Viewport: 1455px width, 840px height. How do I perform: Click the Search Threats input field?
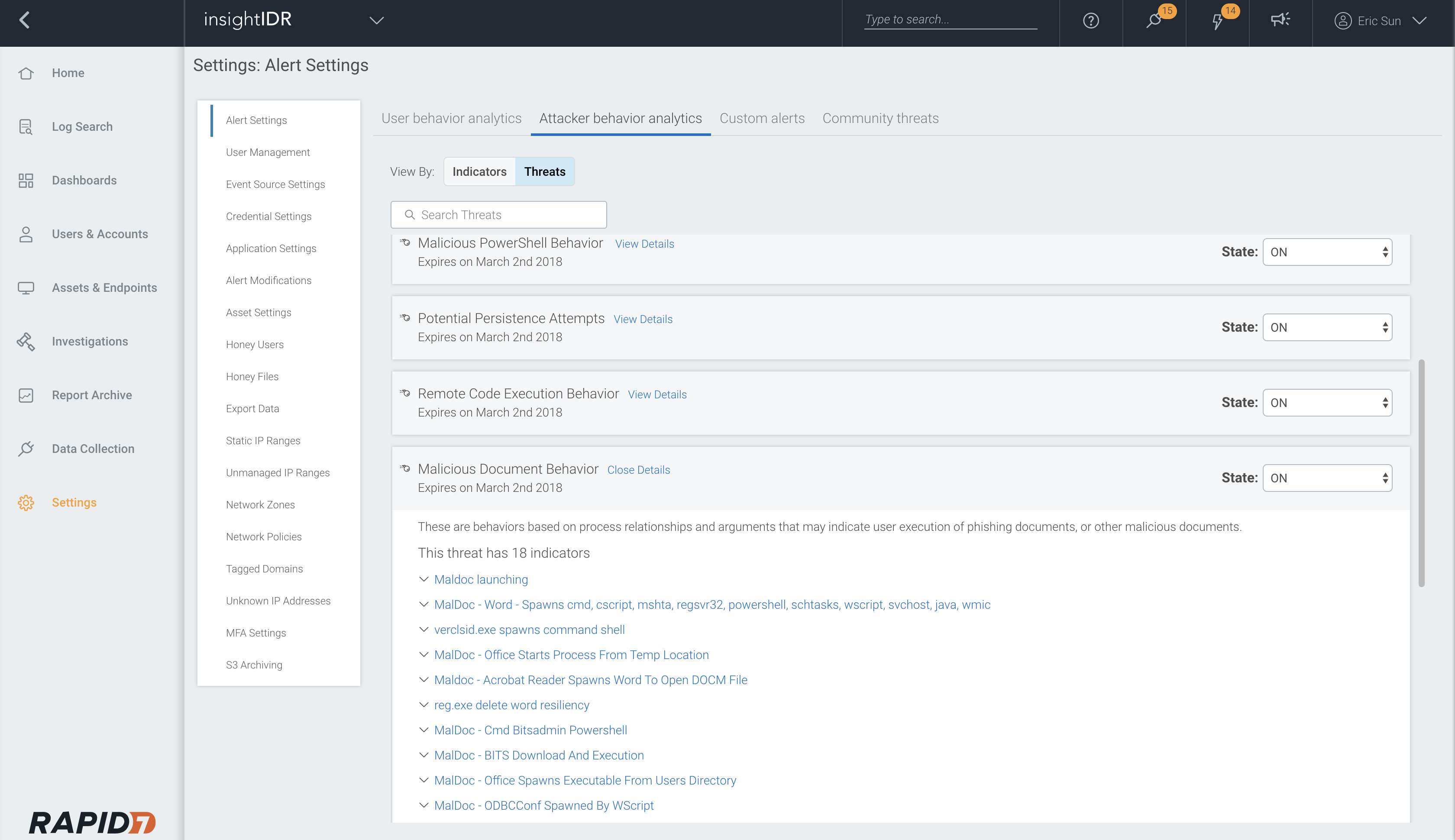click(x=499, y=215)
